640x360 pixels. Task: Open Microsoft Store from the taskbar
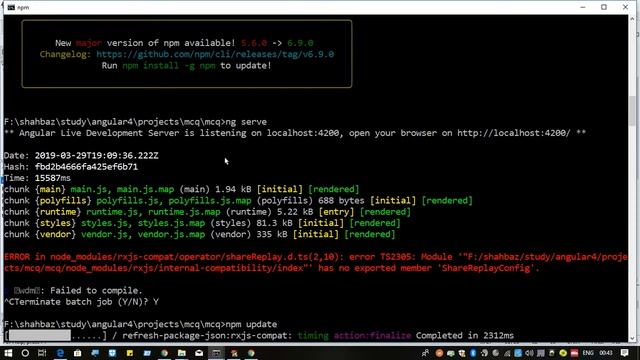[78, 353]
